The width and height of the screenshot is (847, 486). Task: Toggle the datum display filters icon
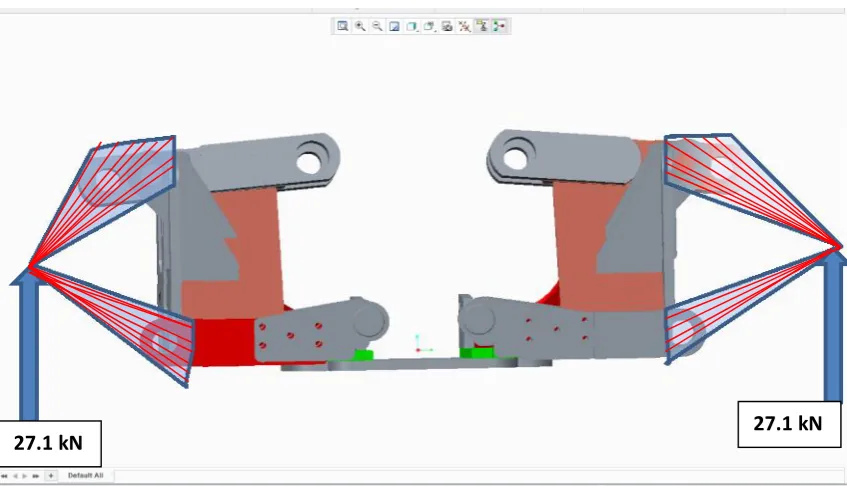tap(464, 26)
